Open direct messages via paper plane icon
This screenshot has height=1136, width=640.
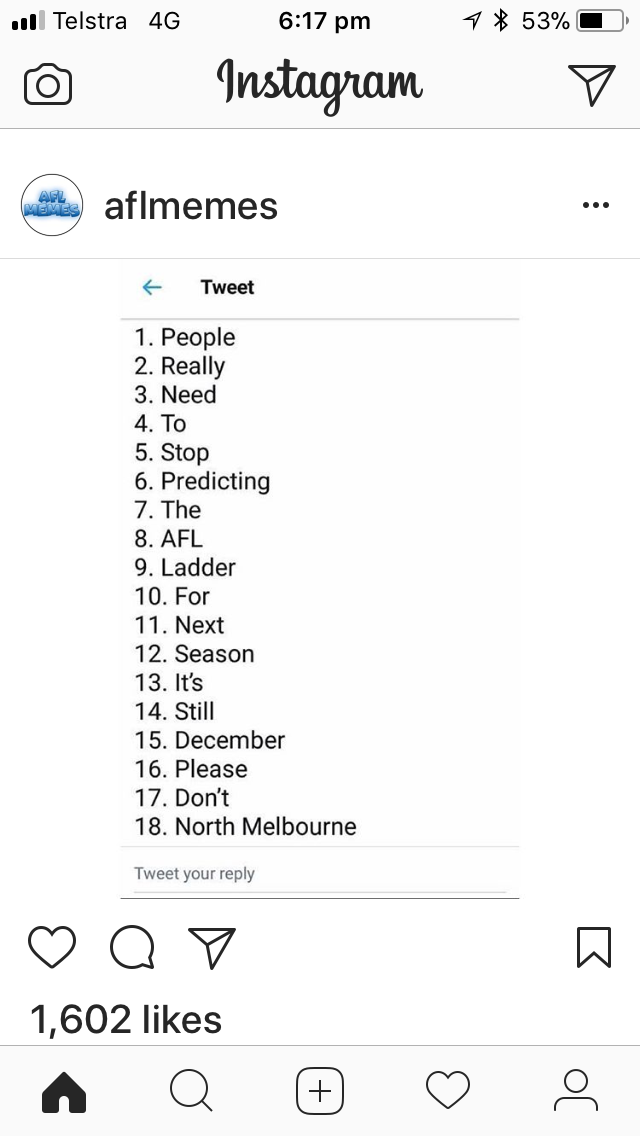pyautogui.click(x=591, y=85)
